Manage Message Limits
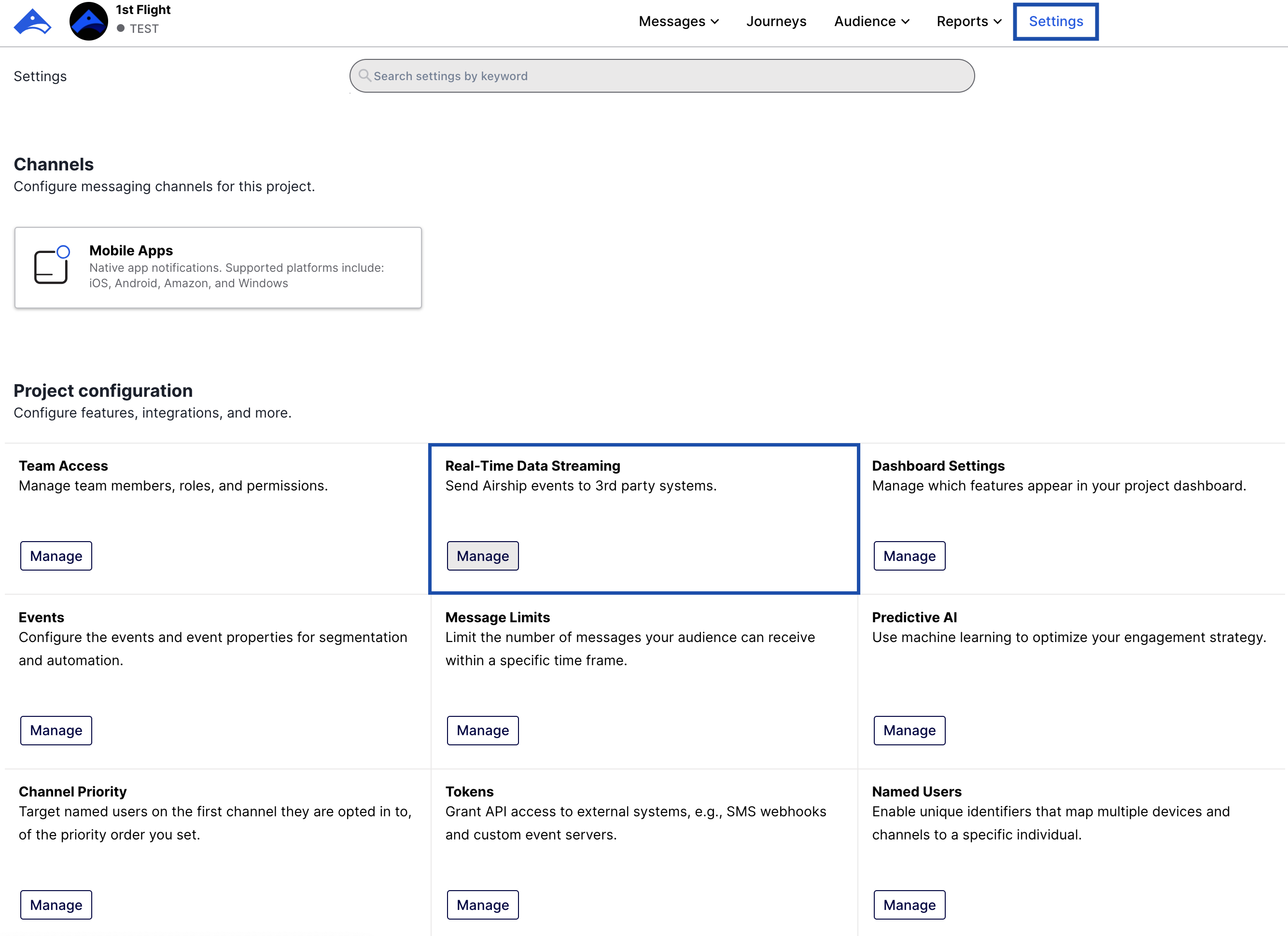This screenshot has width=1288, height=936. [482, 730]
